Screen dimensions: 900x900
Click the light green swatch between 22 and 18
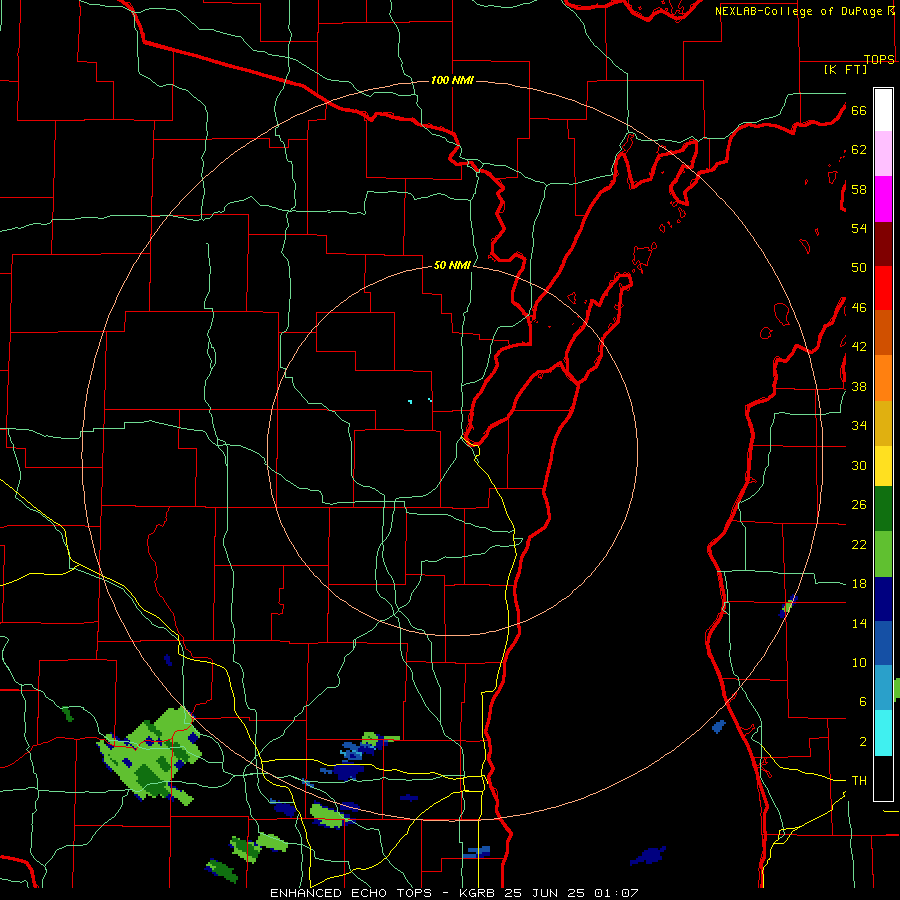pyautogui.click(x=883, y=554)
